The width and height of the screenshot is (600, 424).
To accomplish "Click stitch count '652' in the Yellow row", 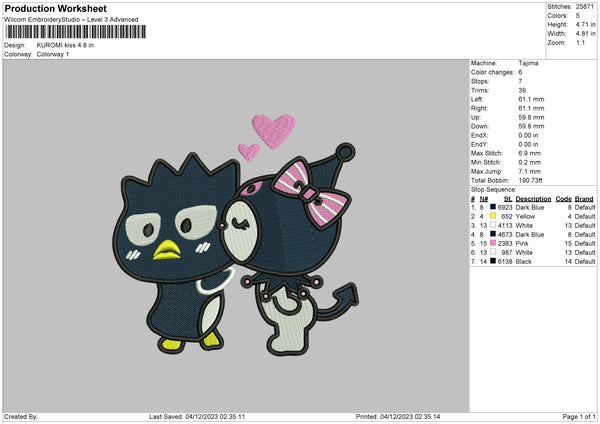I will coord(507,217).
